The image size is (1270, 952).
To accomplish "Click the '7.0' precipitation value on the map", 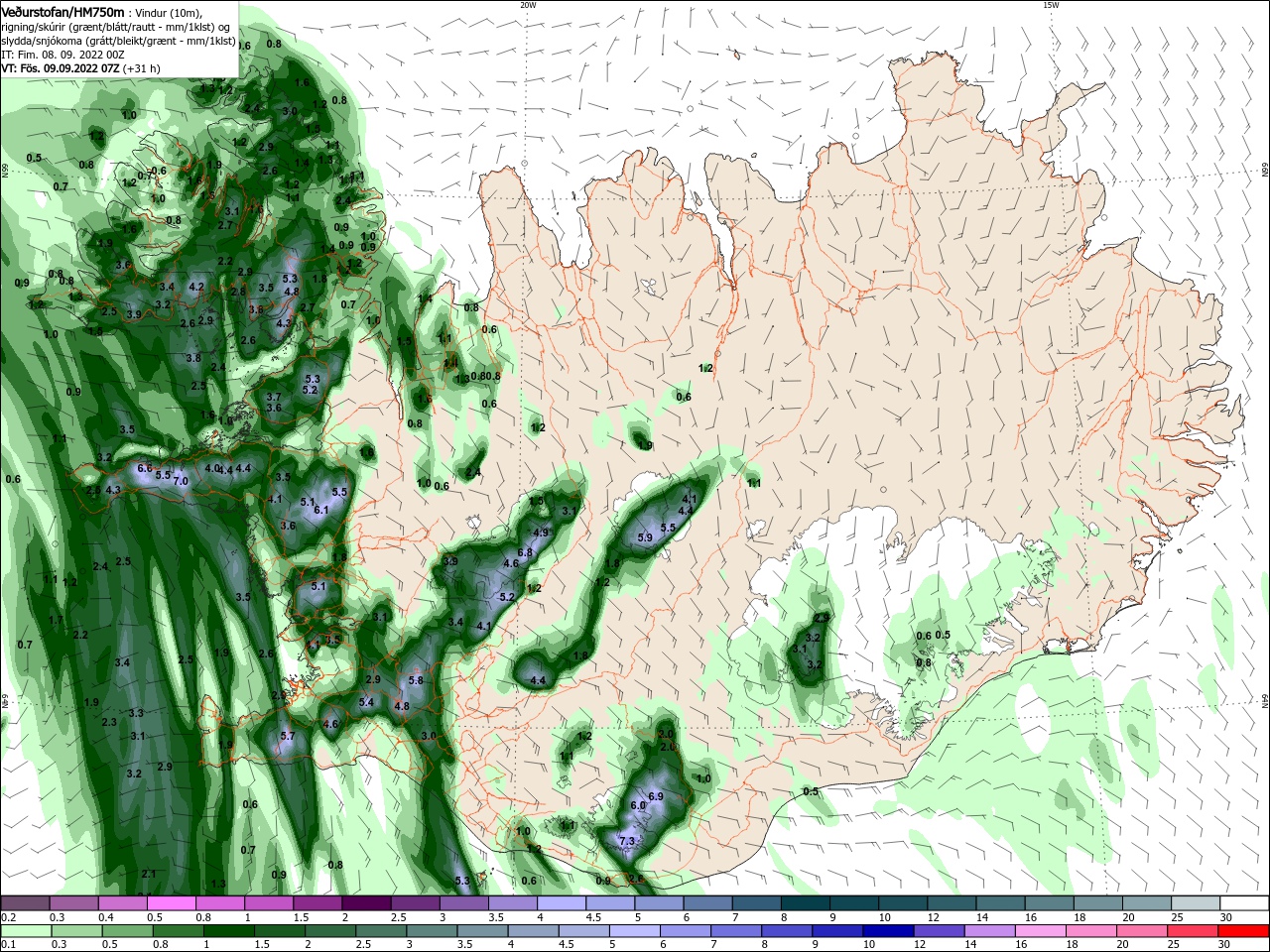I will point(181,480).
